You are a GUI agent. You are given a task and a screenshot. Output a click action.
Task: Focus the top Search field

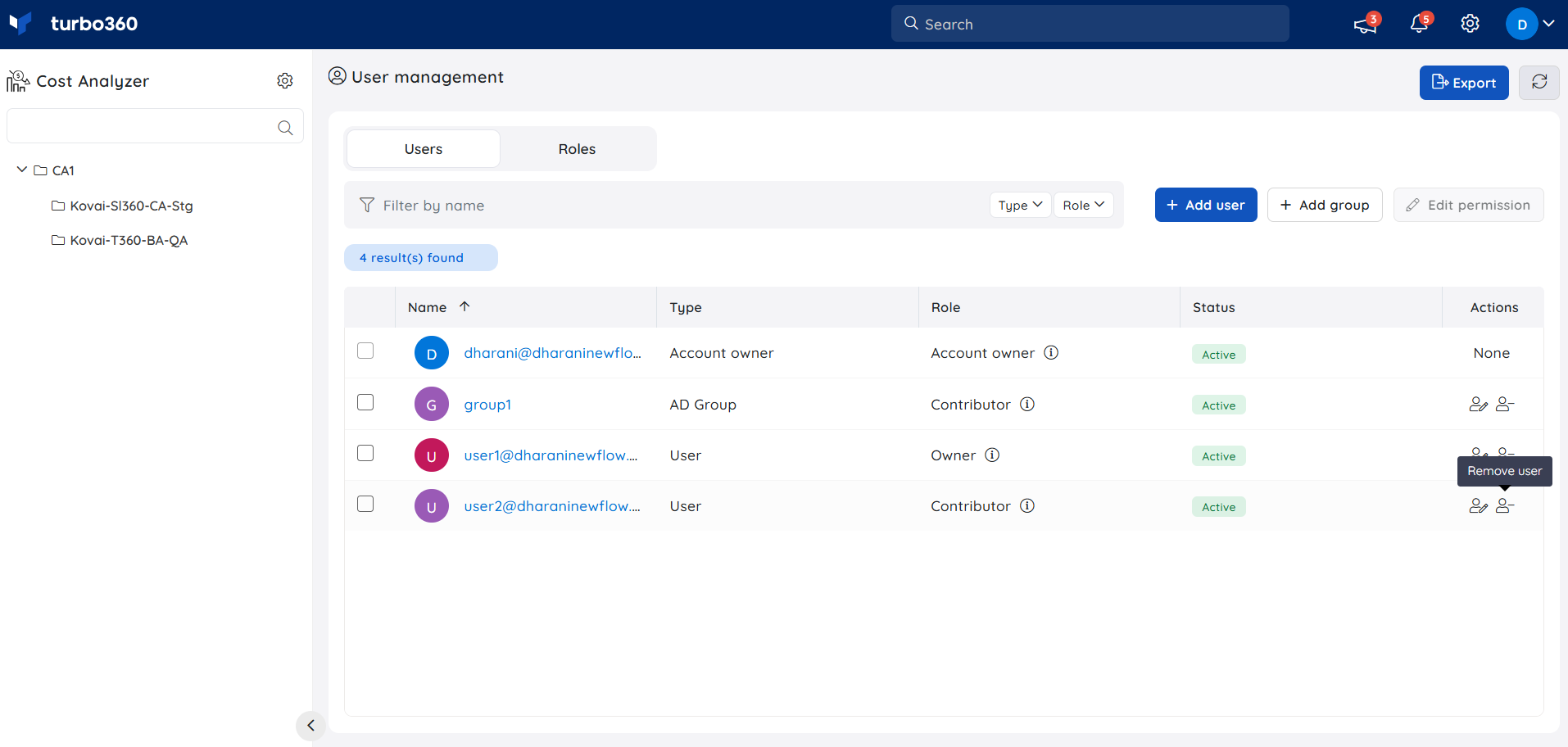point(1090,24)
